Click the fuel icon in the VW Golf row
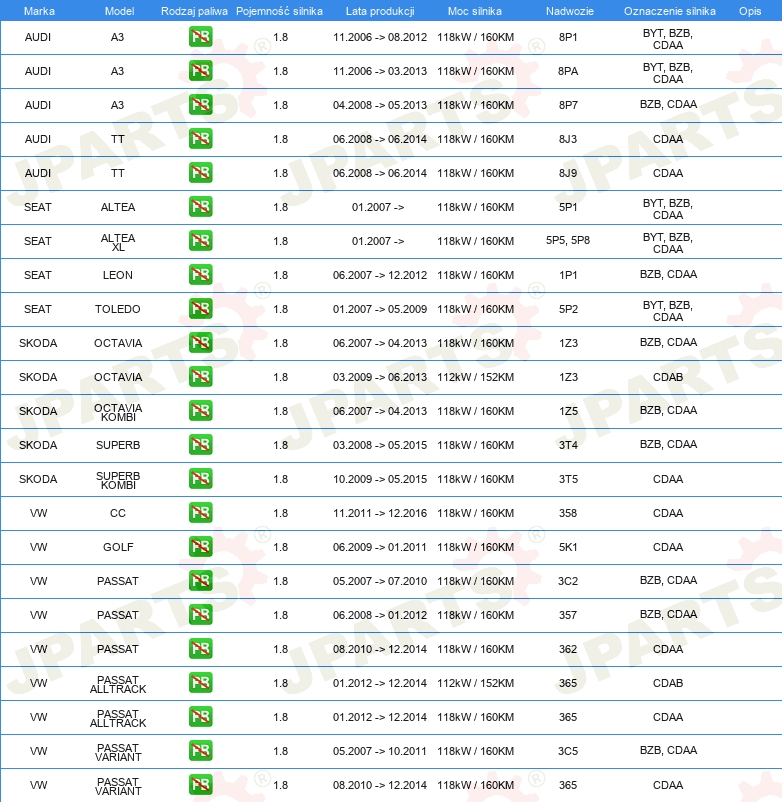Viewport: 782px width, 802px height. pos(200,547)
